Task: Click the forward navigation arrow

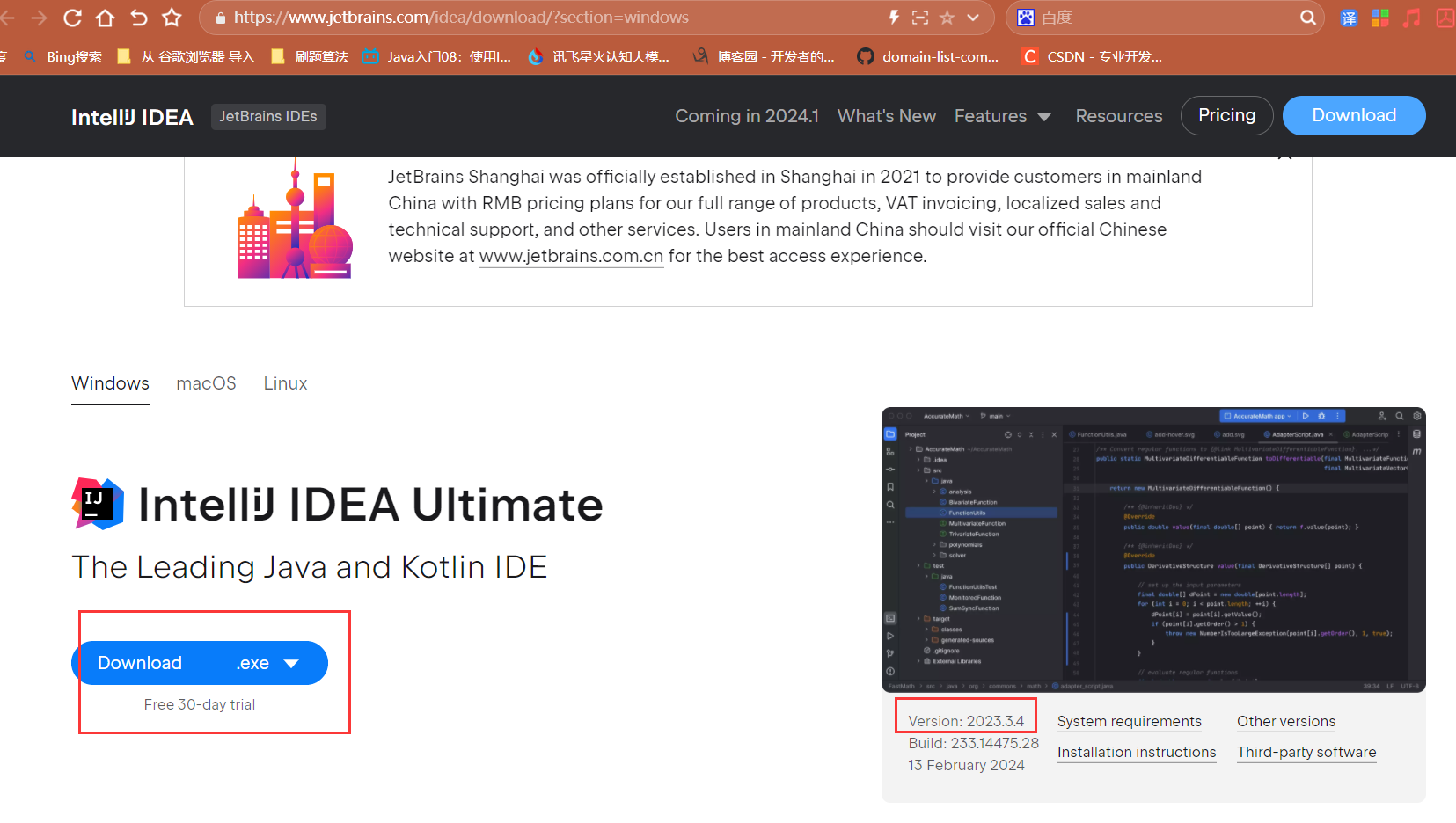Action: (39, 18)
